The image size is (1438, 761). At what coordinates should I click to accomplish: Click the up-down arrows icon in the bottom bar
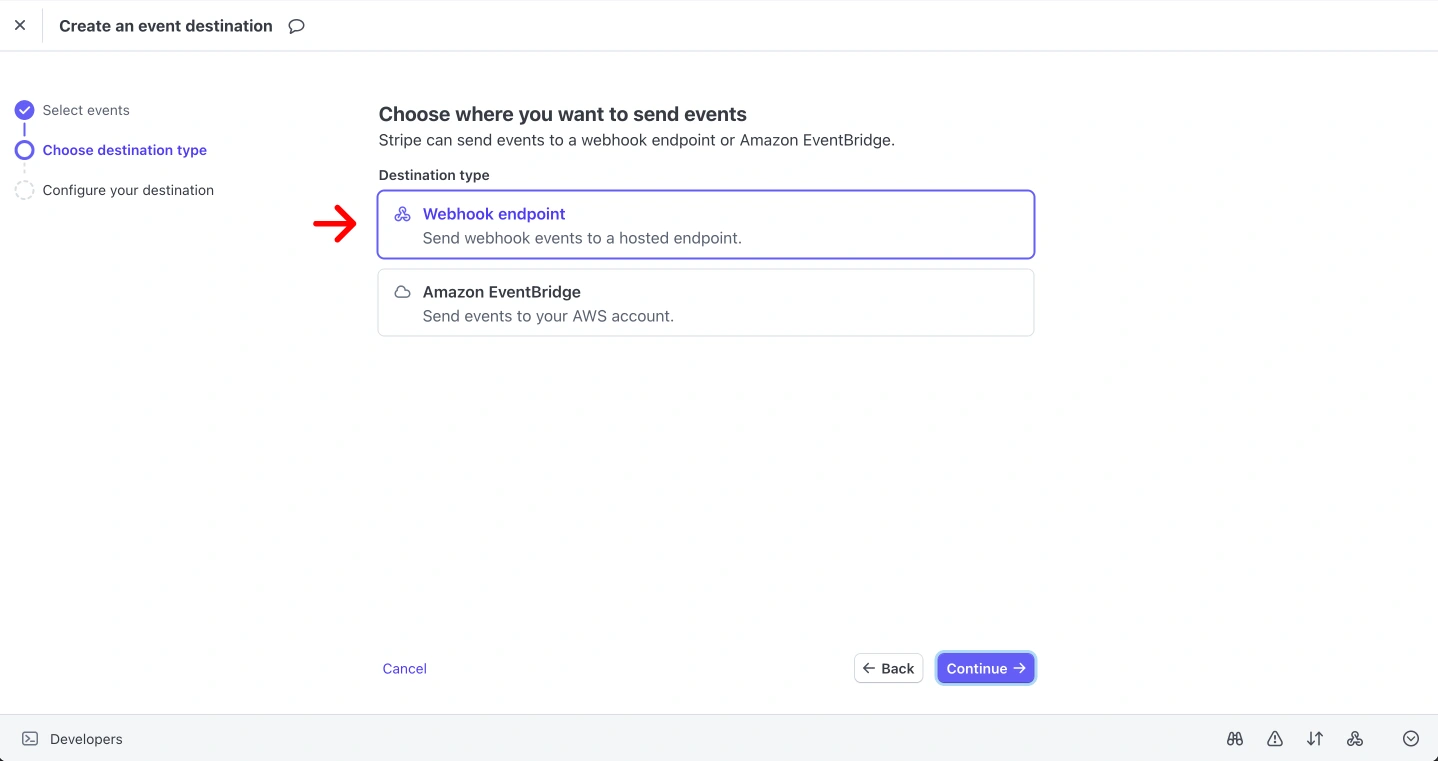click(x=1315, y=739)
